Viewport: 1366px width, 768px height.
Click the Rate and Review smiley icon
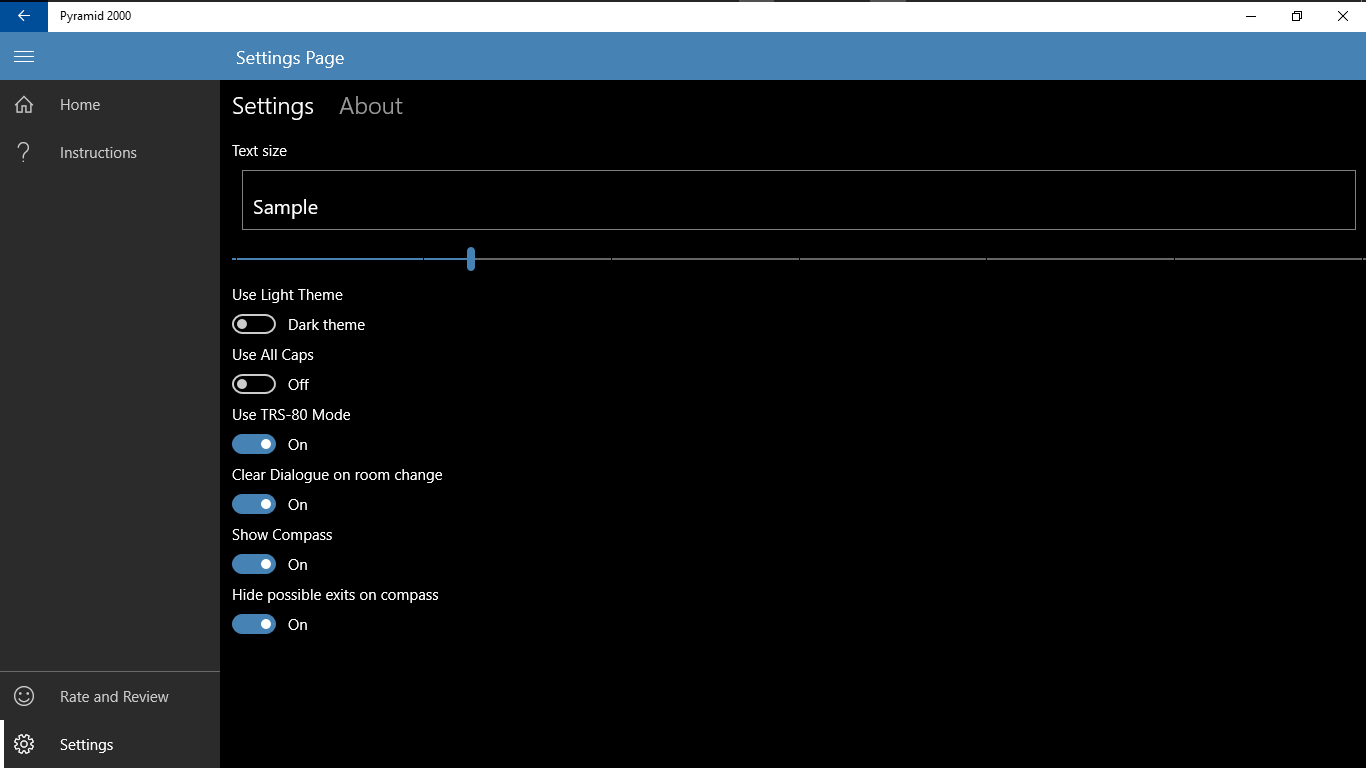click(24, 696)
